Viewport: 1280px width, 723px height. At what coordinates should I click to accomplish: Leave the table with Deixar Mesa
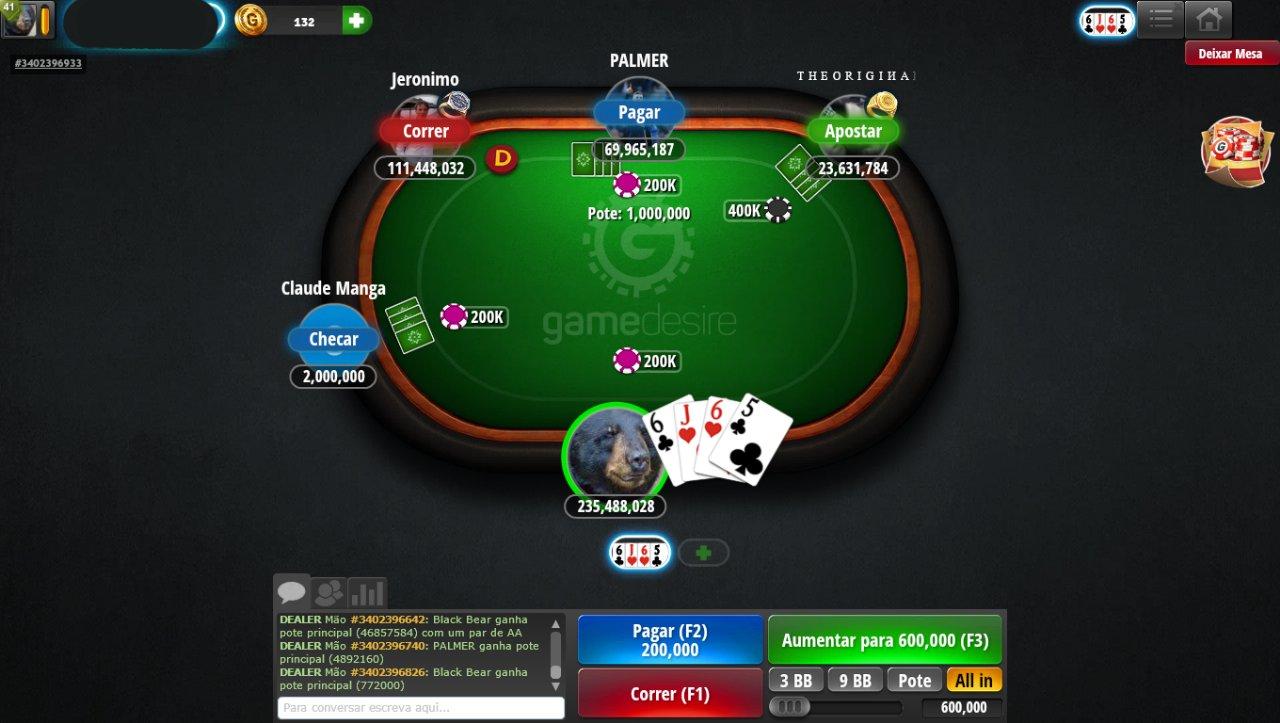tap(1231, 53)
